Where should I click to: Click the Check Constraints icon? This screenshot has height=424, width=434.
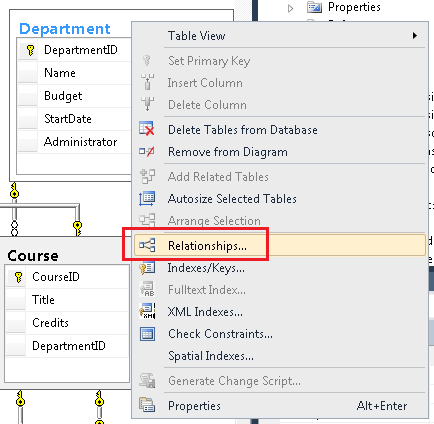147,334
